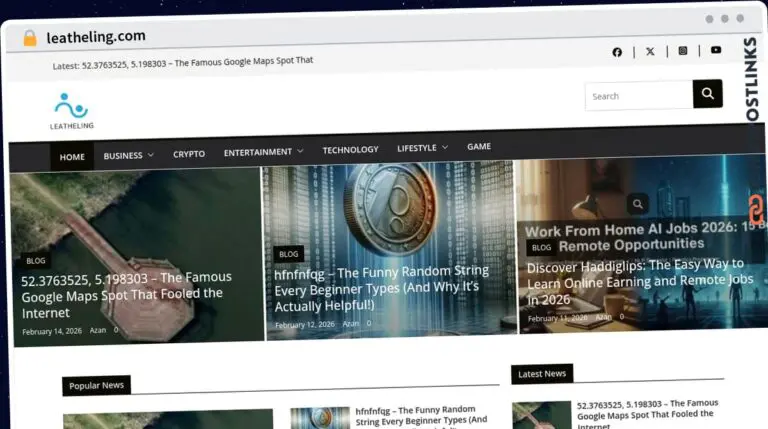
Task: Click the padlock icon in address bar
Action: (29, 38)
